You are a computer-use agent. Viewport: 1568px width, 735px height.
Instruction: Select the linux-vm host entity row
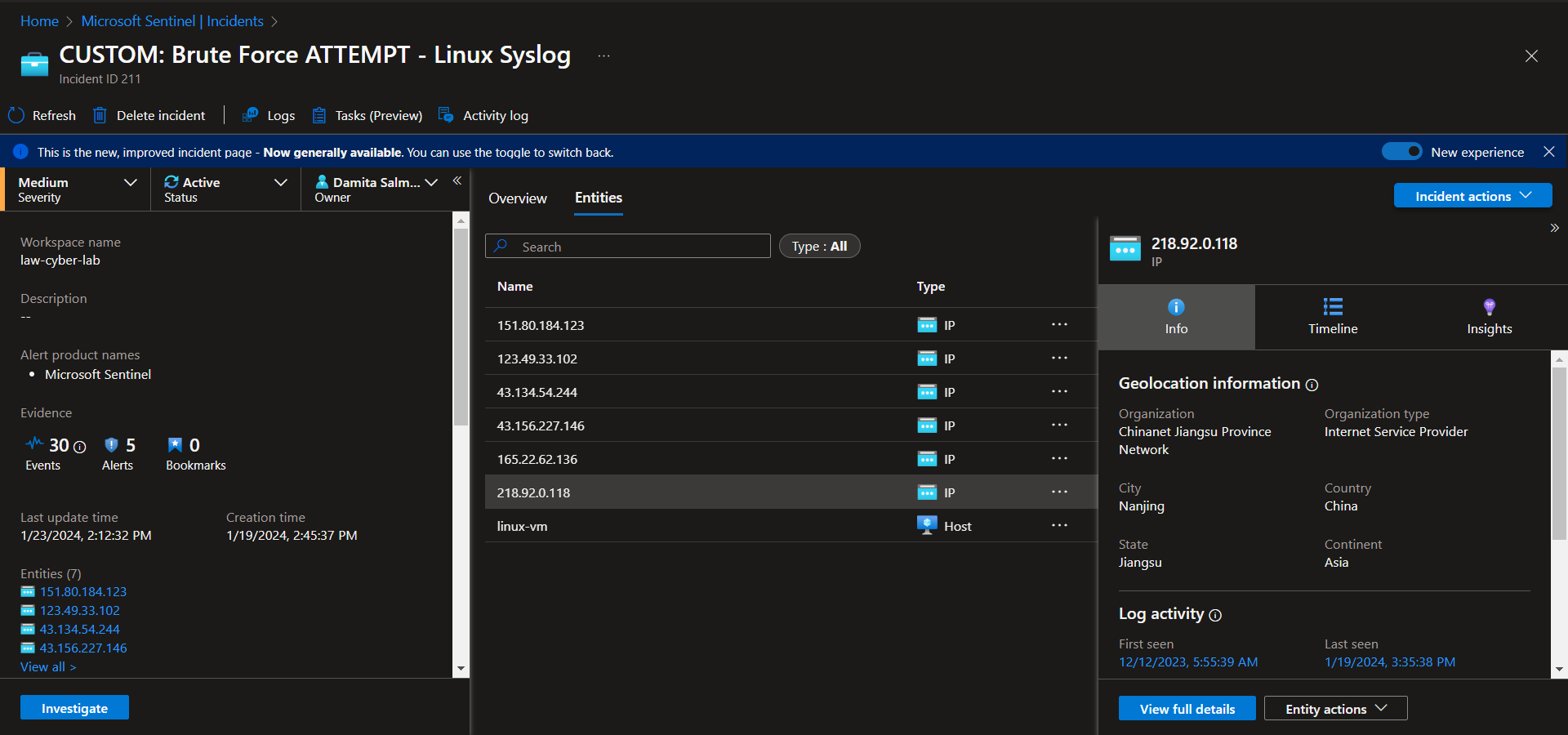[x=791, y=526]
